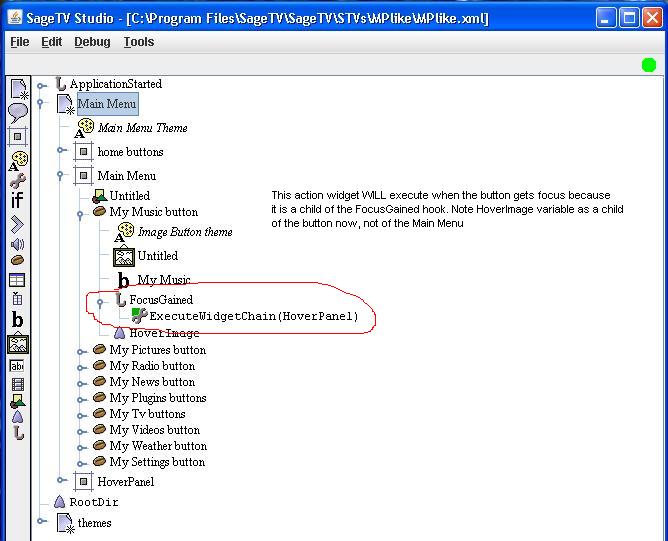Open the Debug menu
This screenshot has width=668, height=541.
click(x=92, y=42)
